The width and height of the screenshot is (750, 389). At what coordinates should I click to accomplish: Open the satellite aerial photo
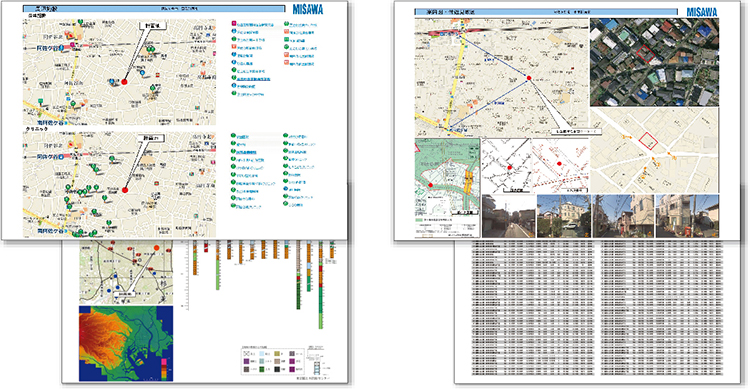click(x=654, y=62)
